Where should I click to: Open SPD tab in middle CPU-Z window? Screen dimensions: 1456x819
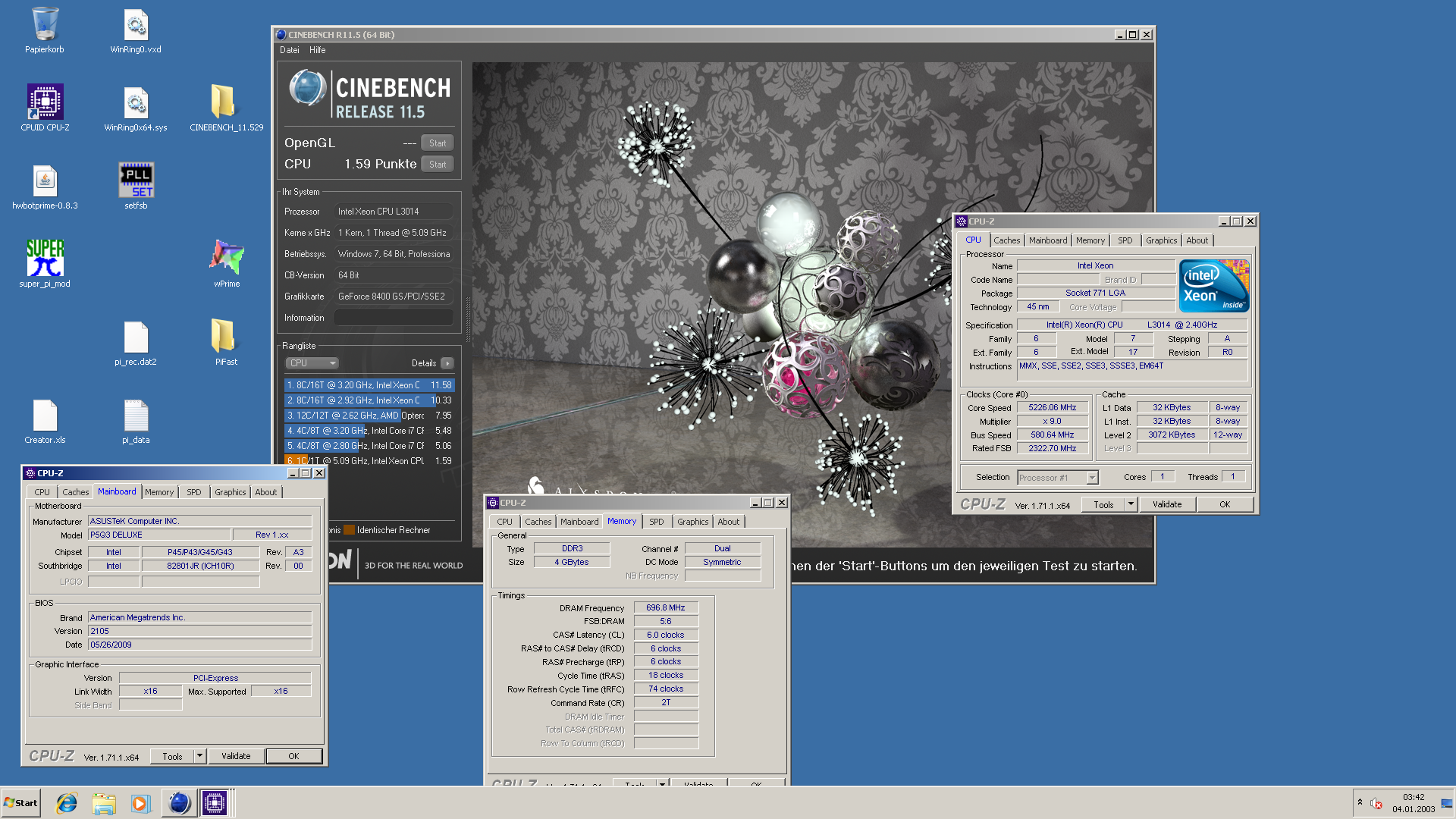(657, 522)
